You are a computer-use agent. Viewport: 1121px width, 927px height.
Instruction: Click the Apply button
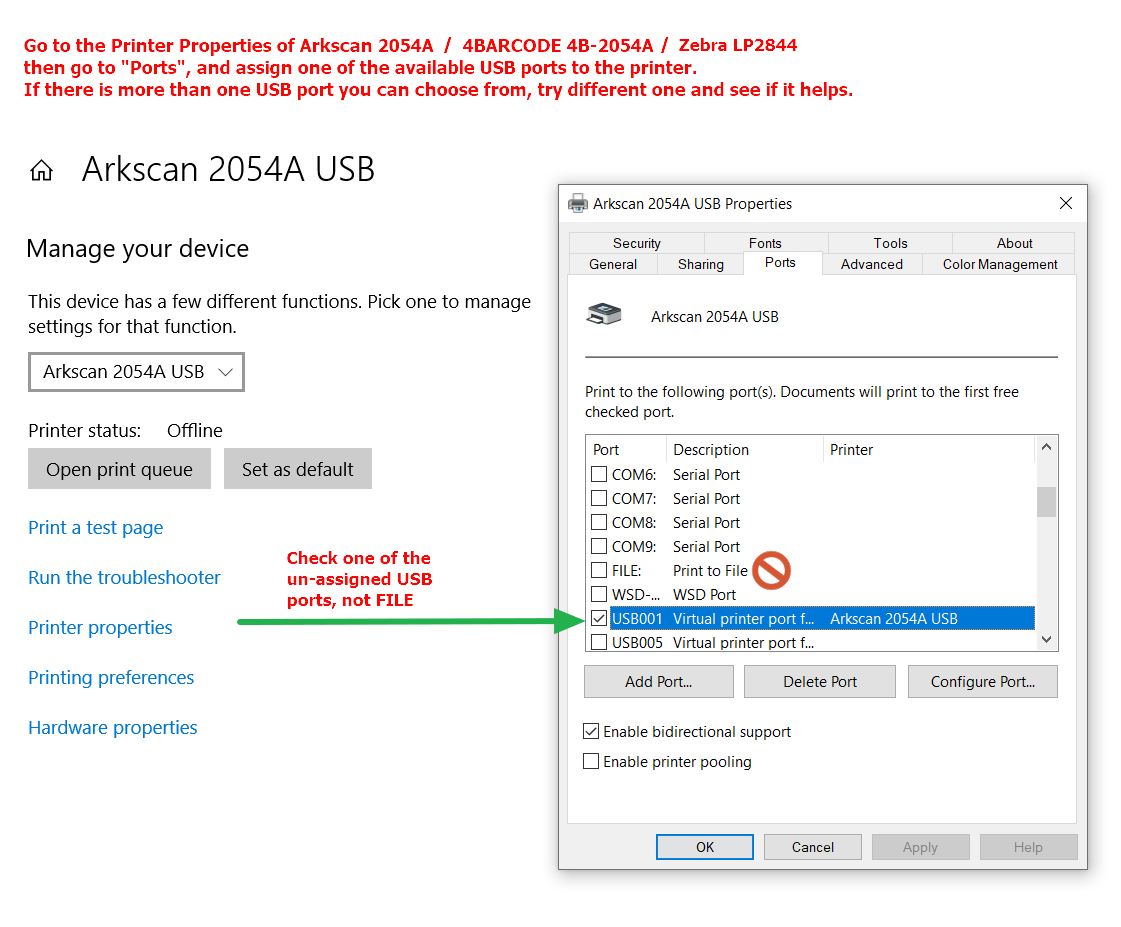[920, 847]
